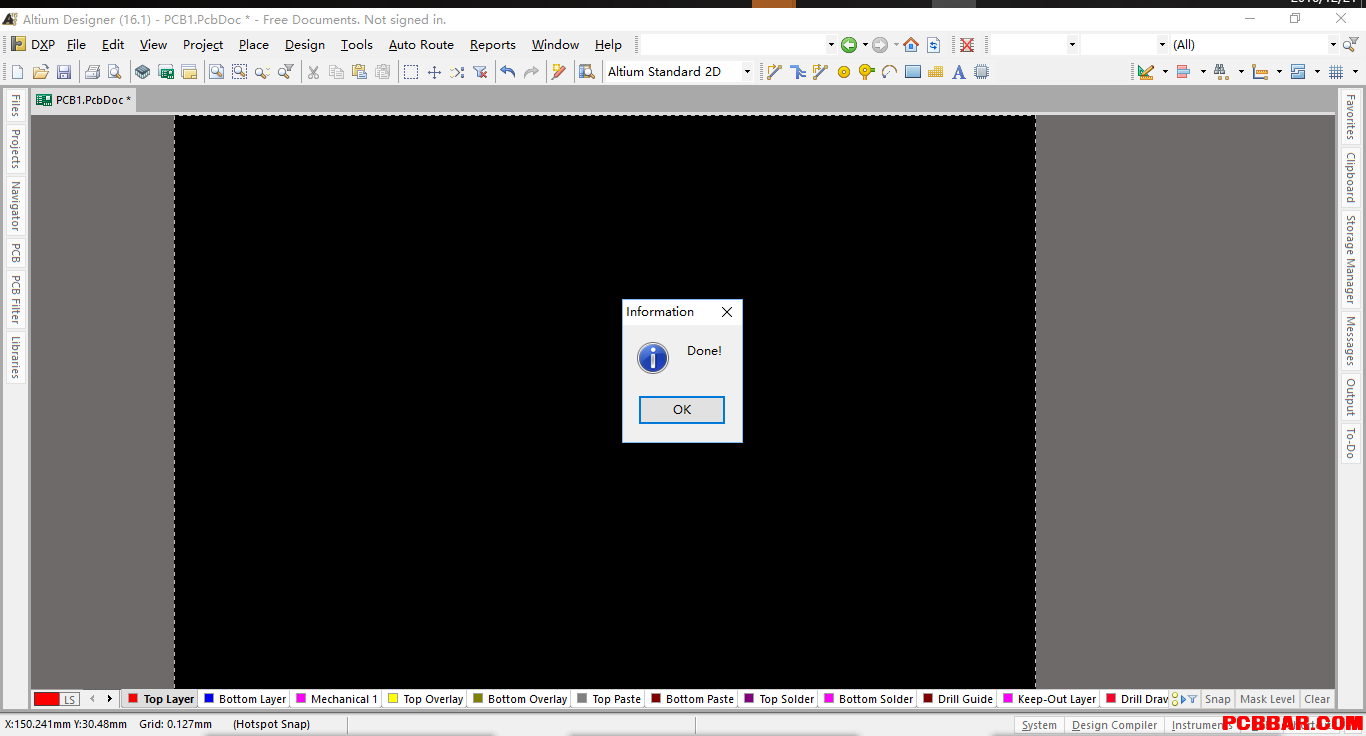Expand the Back button history arrow
The height and width of the screenshot is (736, 1366).
point(865,45)
